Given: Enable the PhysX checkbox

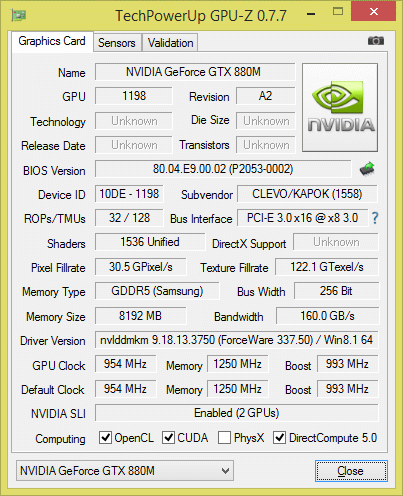Looking at the screenshot, I should (224, 437).
